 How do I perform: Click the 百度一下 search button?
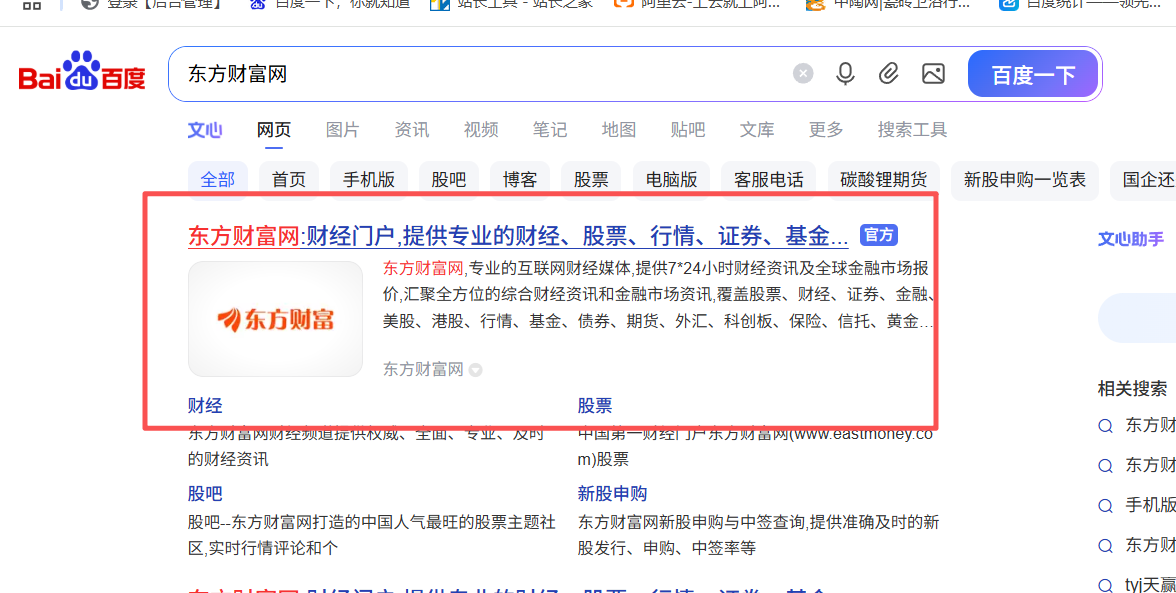(x=1033, y=73)
